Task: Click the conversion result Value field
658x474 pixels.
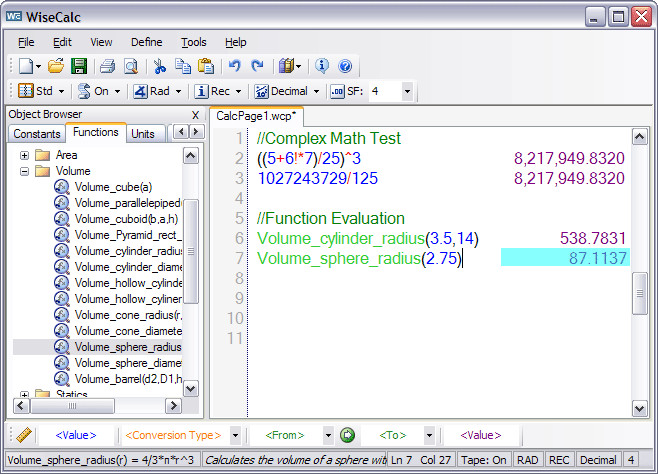Action: pyautogui.click(x=480, y=435)
